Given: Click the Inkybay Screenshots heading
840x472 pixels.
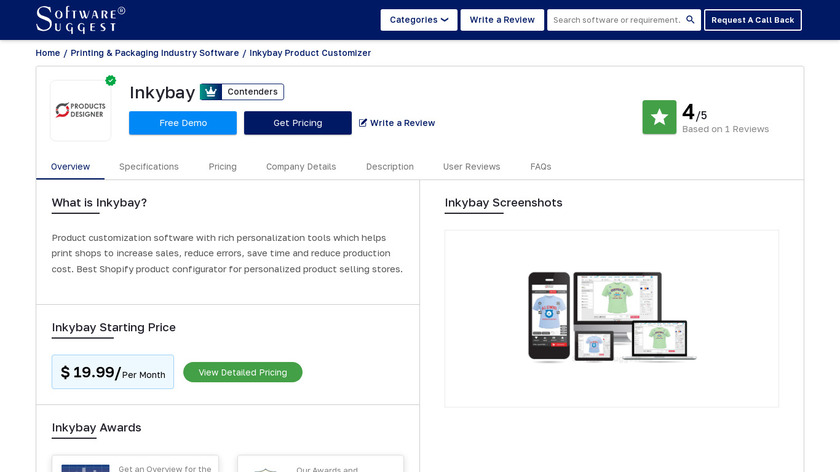Looking at the screenshot, I should click(x=504, y=203).
